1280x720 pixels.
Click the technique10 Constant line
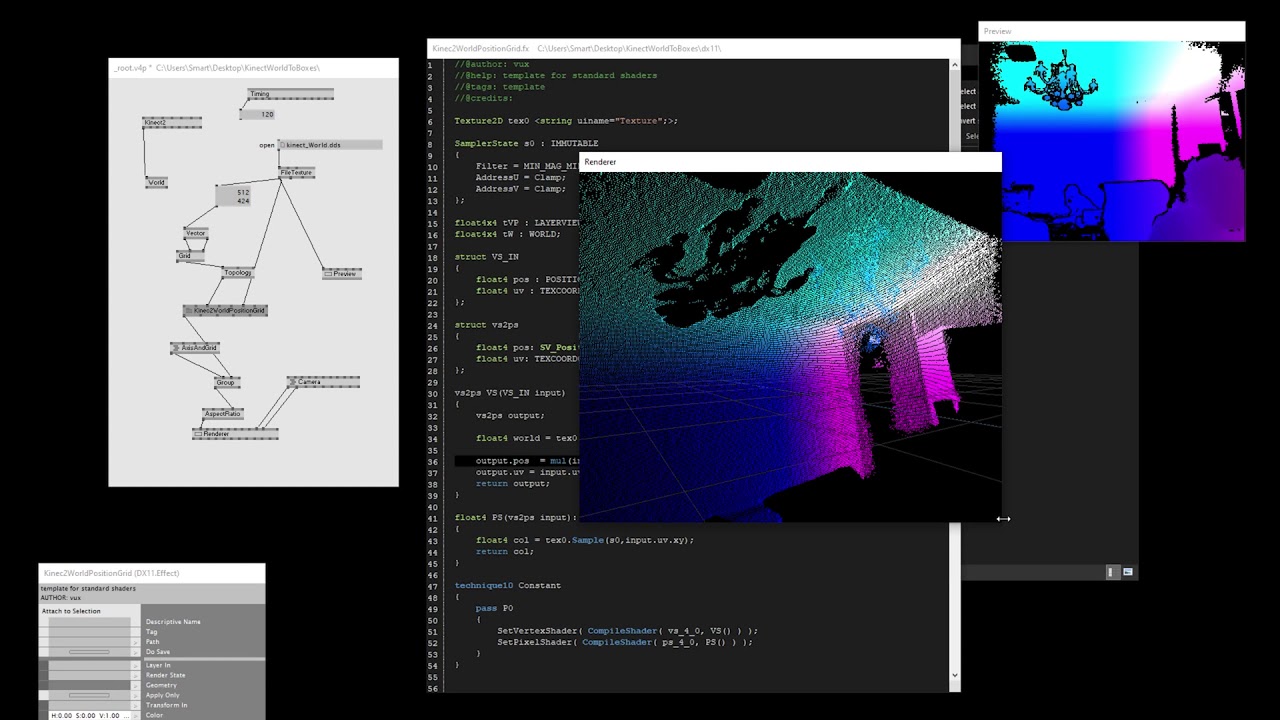point(508,586)
